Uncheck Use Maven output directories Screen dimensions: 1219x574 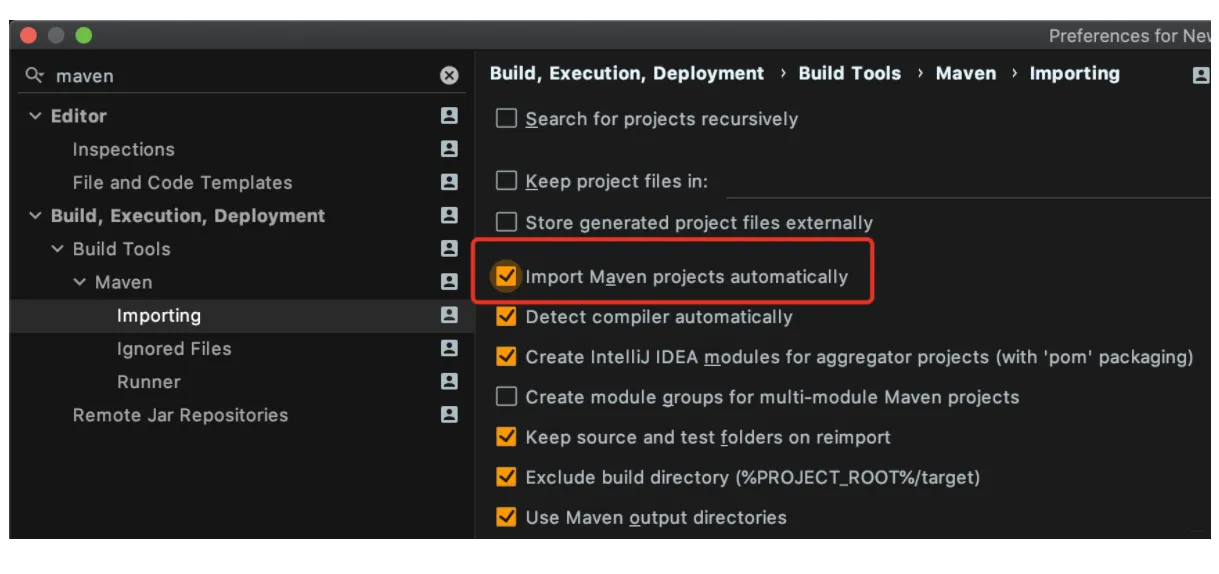click(x=507, y=517)
